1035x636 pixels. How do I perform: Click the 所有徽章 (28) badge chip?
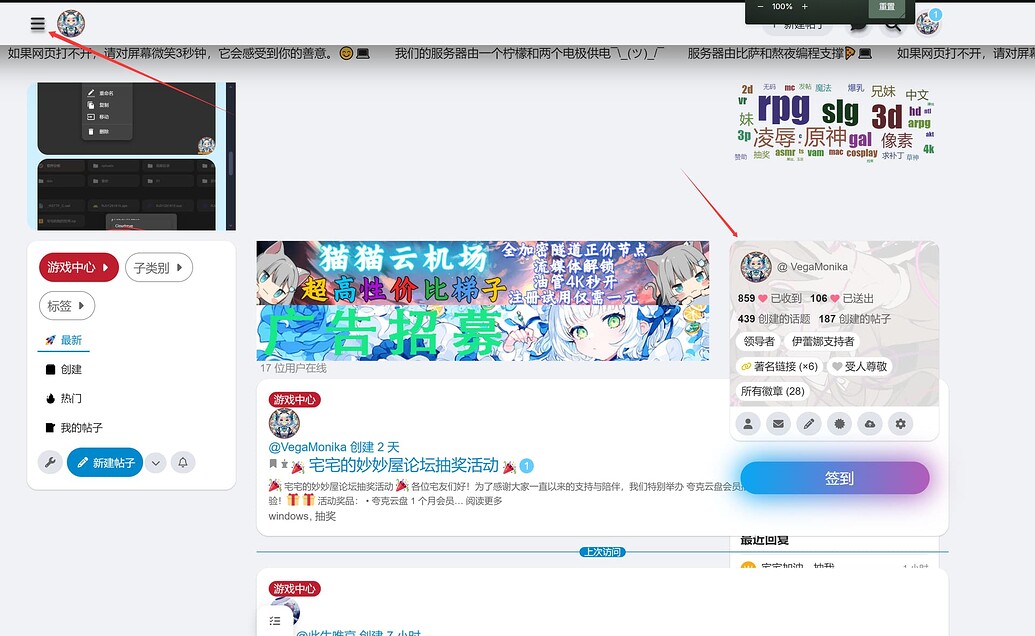[772, 391]
